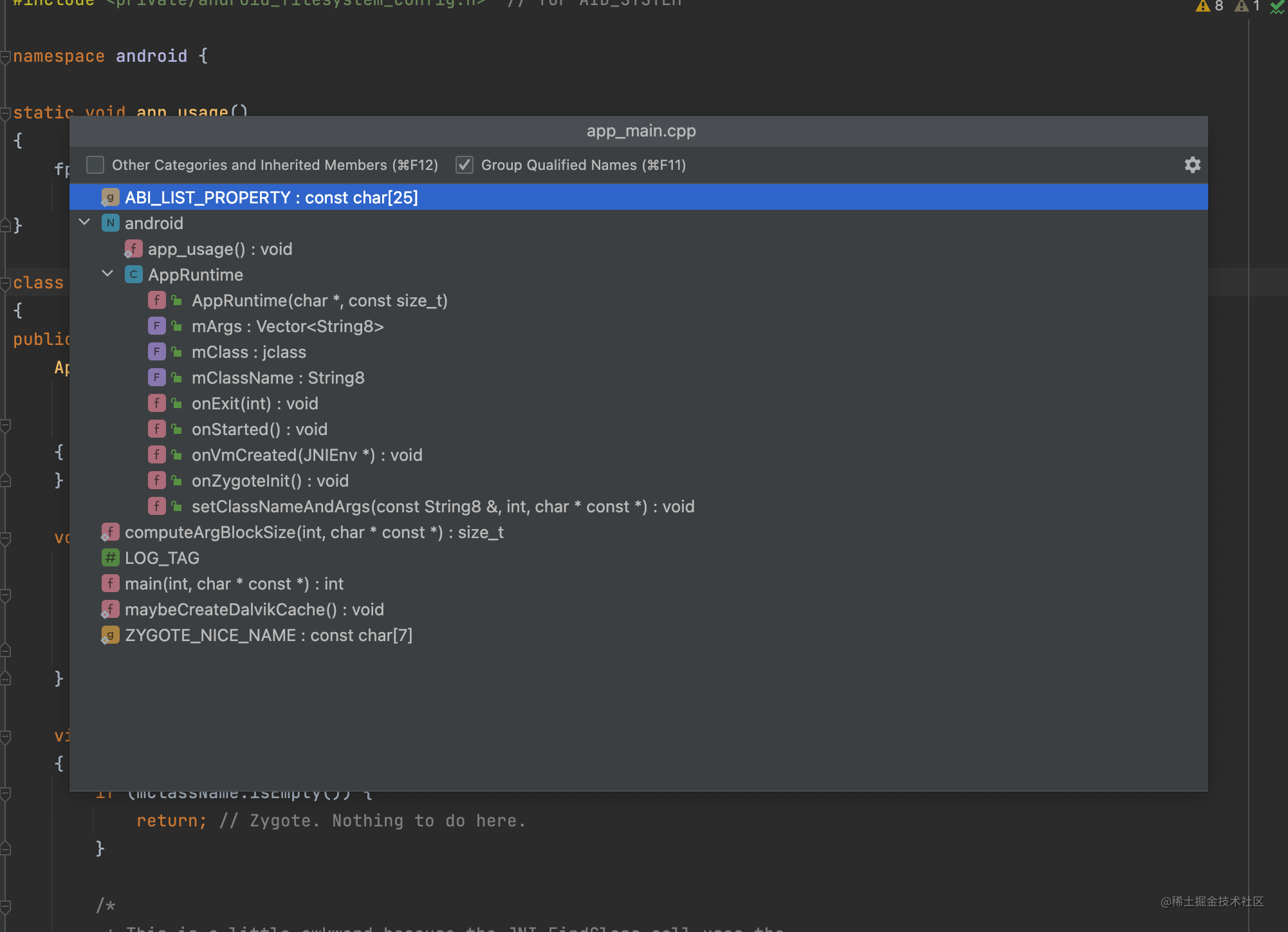The height and width of the screenshot is (932, 1288).
Task: Select 'ZYGOTE_NICE_NAME : const char[7]' row
Action: tap(638, 635)
